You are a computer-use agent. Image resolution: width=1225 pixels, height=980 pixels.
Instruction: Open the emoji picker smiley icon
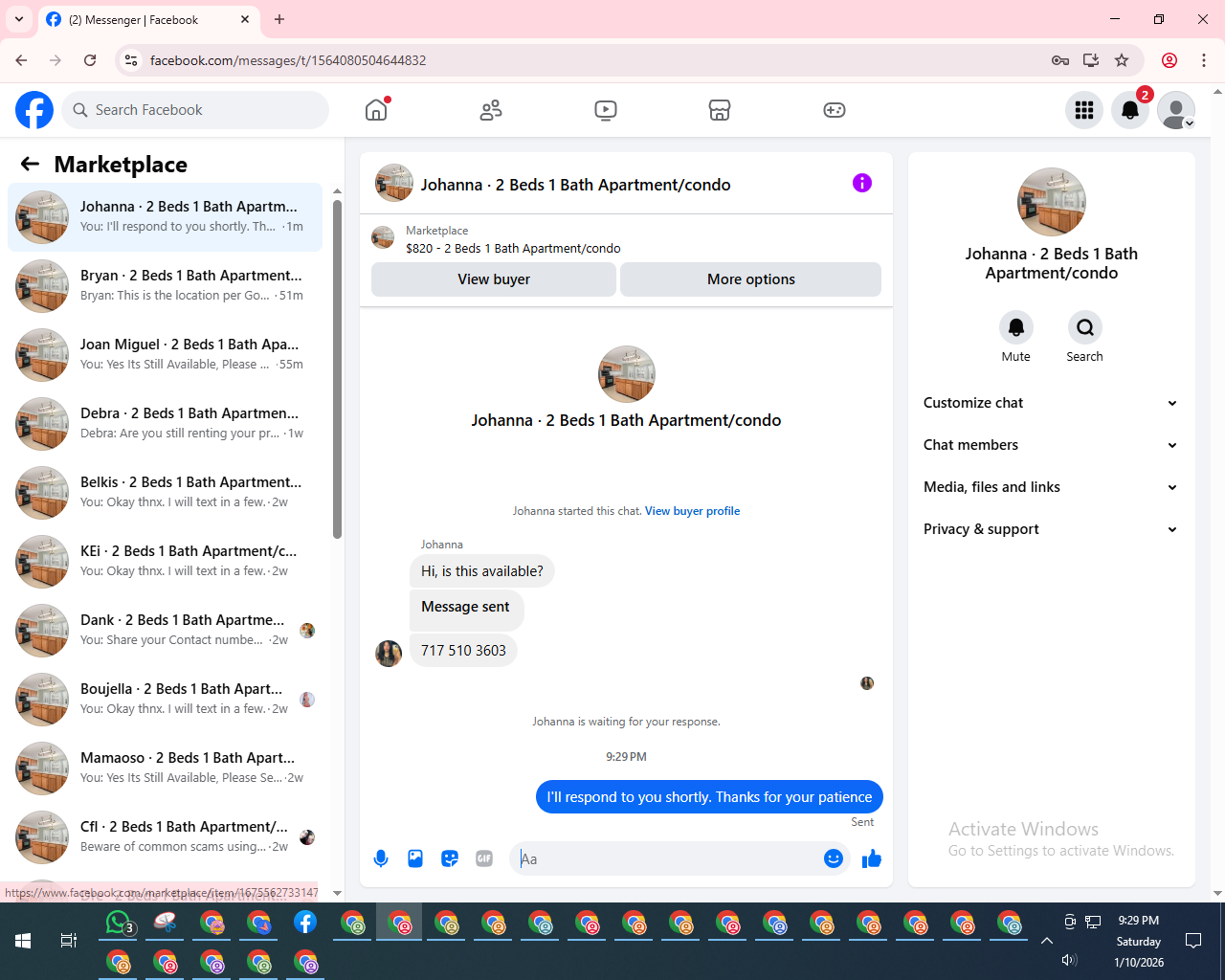click(x=834, y=858)
